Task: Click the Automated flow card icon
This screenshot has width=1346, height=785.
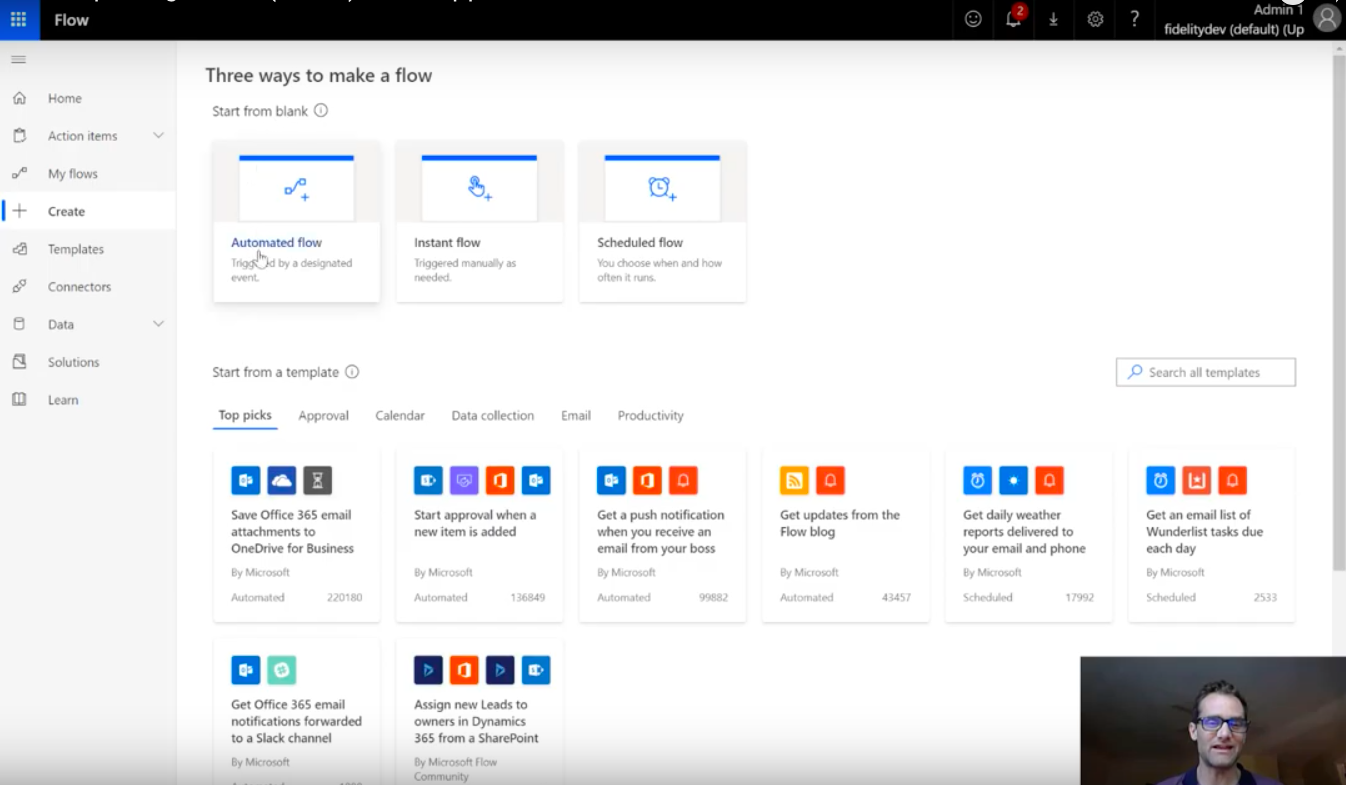Action: tap(296, 189)
